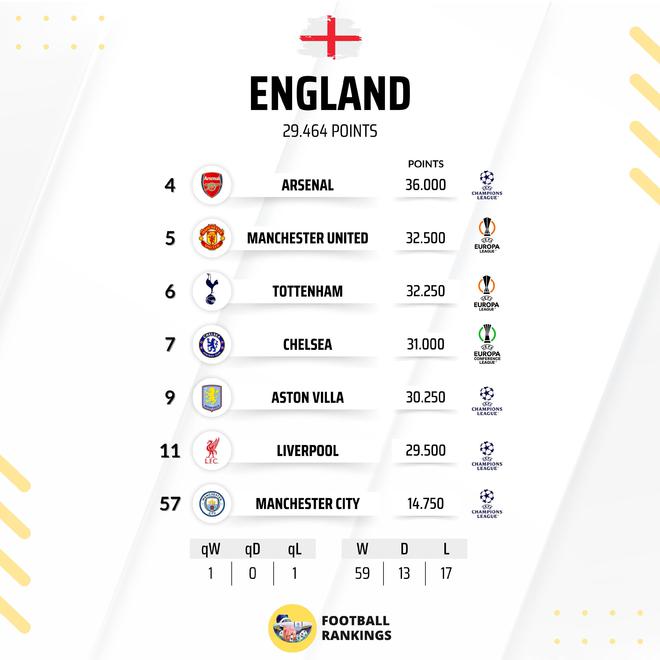
Task: Click Europa League logo beside Manchester United
Action: [x=487, y=236]
